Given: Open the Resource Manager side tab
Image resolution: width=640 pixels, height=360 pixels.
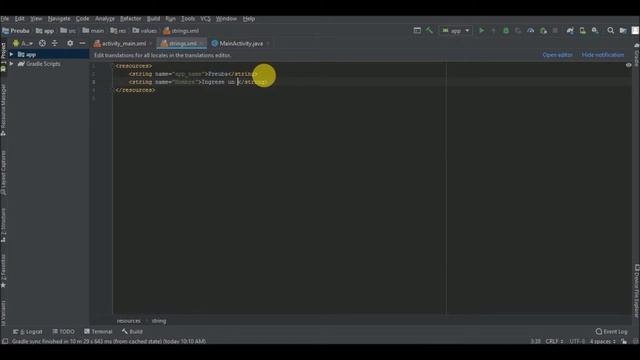Looking at the screenshot, I should pyautogui.click(x=3, y=110).
